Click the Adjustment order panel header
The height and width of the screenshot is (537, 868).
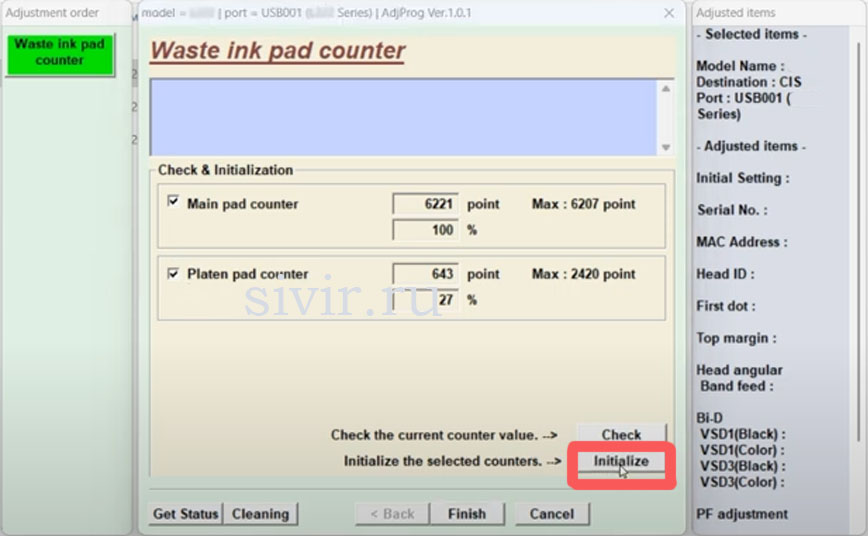tap(53, 13)
